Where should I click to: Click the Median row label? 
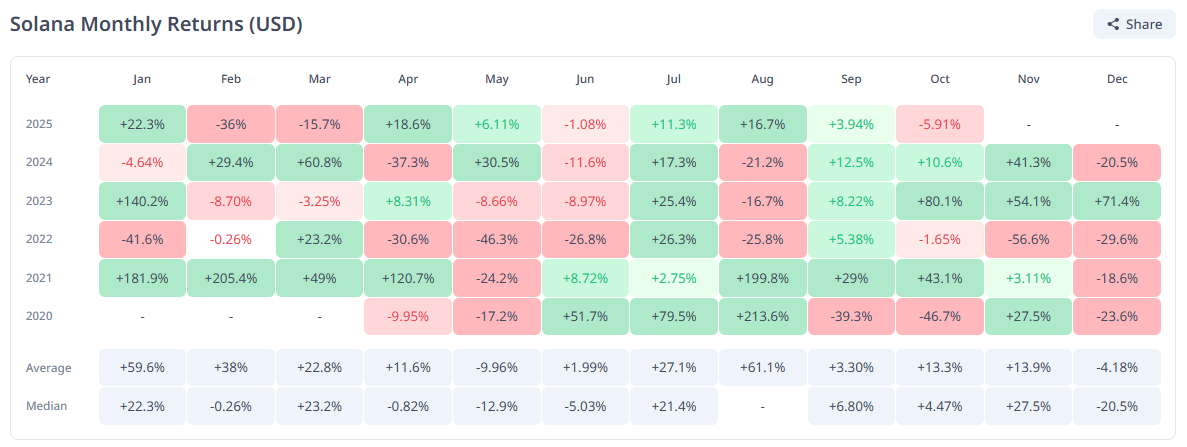pyautogui.click(x=44, y=406)
